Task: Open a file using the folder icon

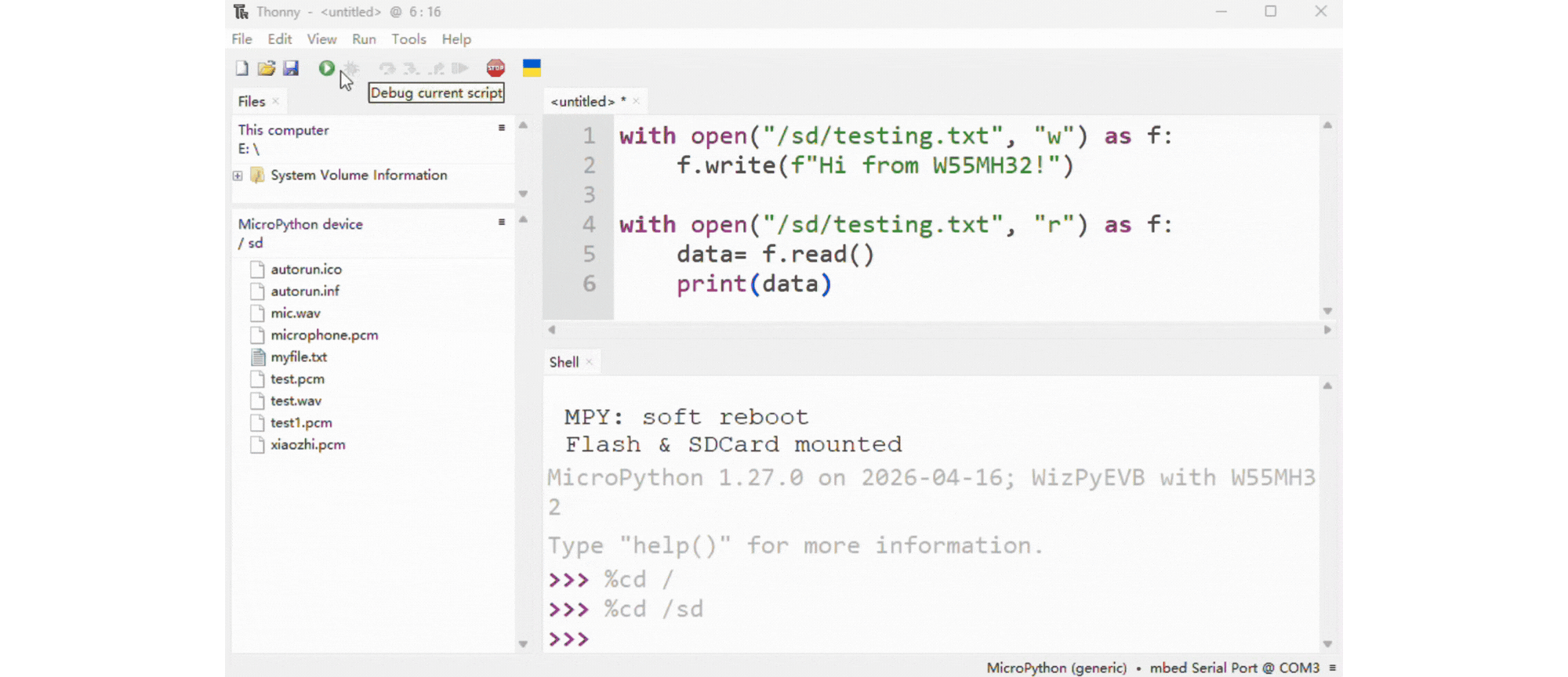Action: (x=267, y=68)
